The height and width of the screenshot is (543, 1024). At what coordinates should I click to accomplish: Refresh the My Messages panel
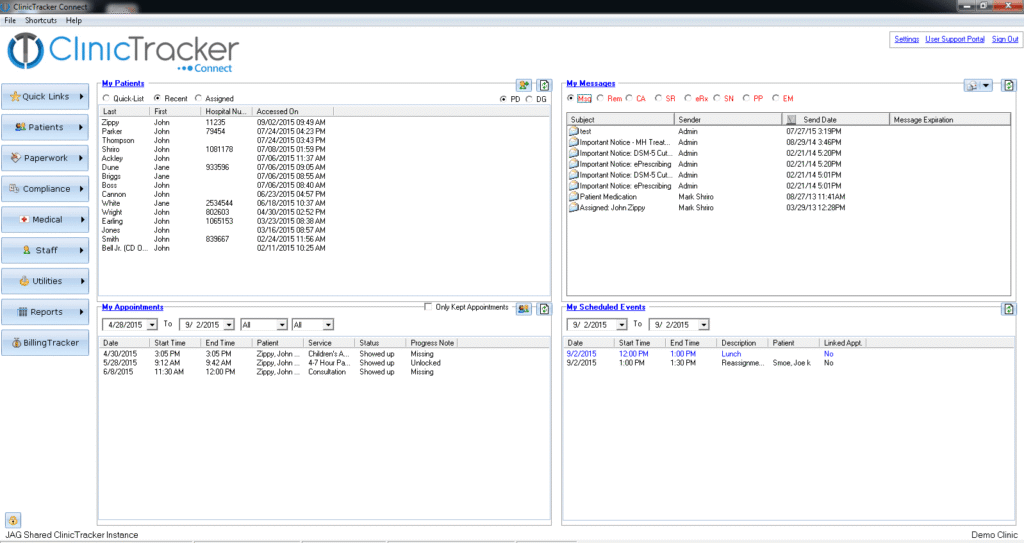coord(1009,86)
